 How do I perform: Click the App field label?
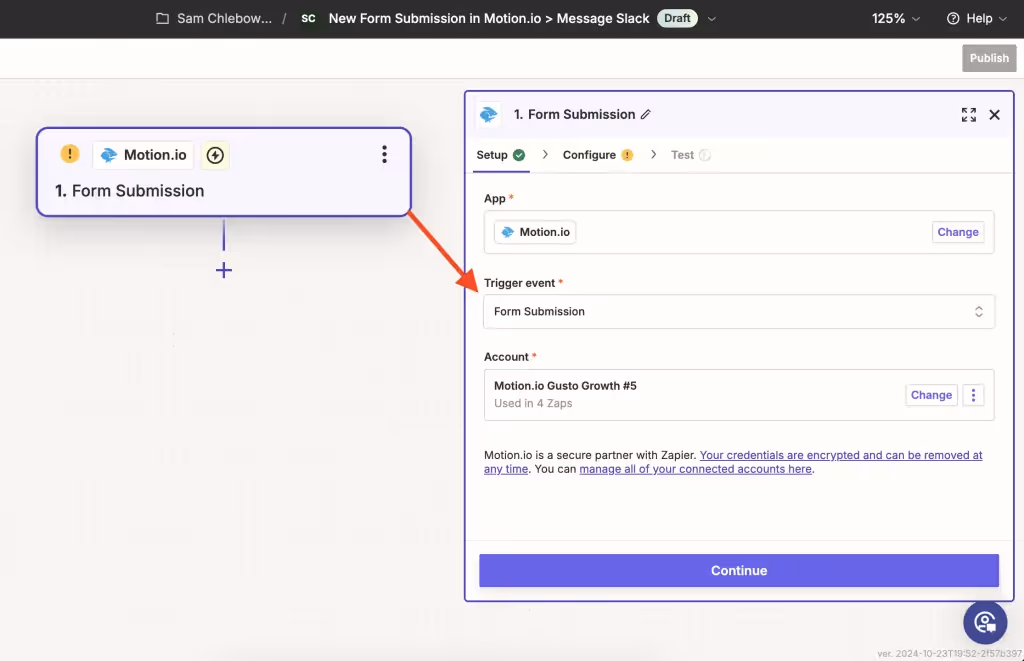[494, 199]
